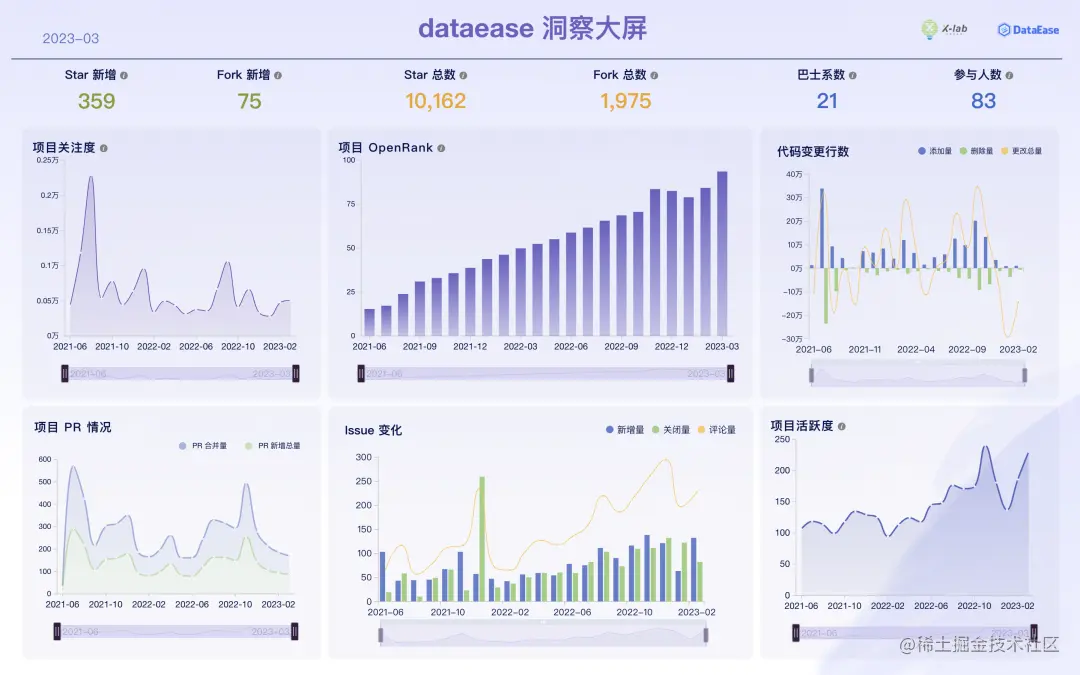Click the Fork 总数 value 1,975
This screenshot has height=675, width=1080.
(x=625, y=101)
